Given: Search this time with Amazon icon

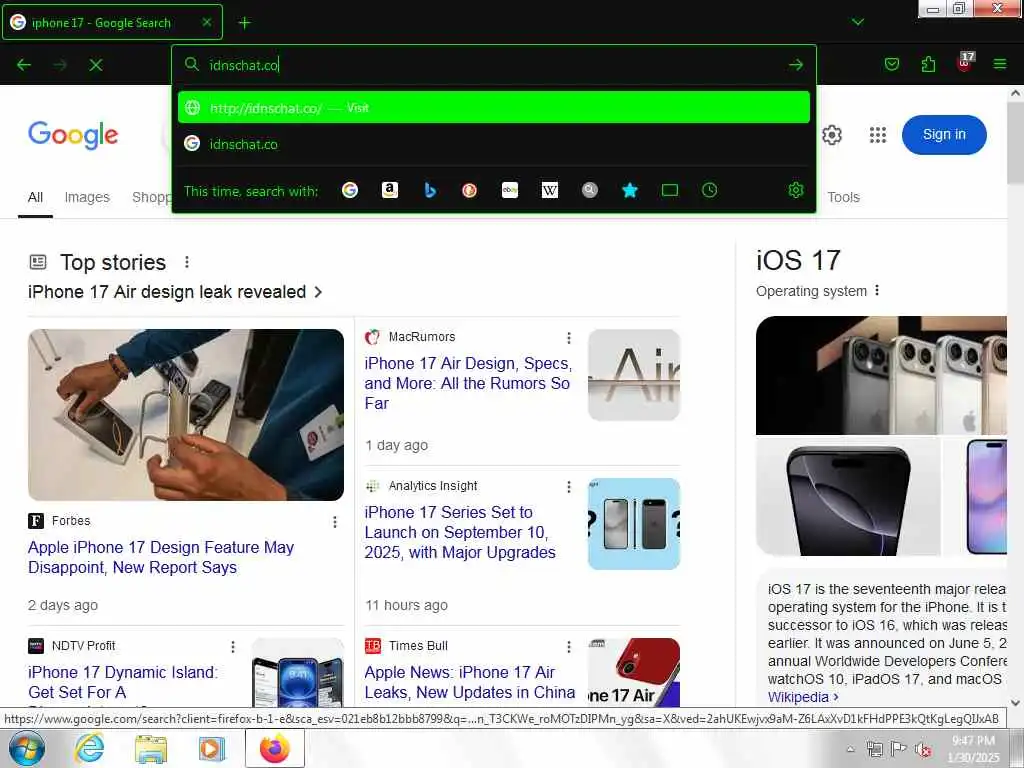Looking at the screenshot, I should [x=390, y=190].
